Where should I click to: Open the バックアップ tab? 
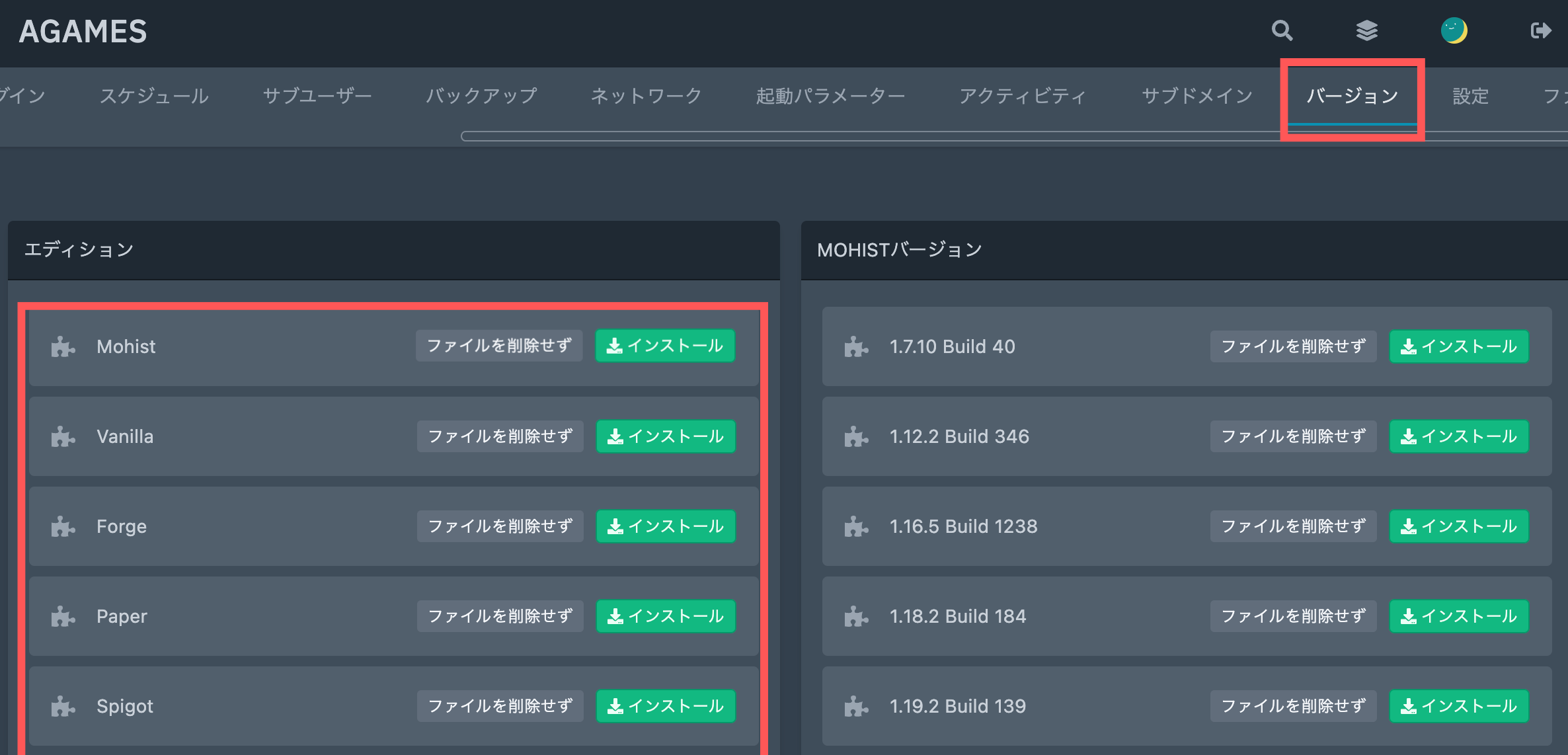[x=481, y=97]
